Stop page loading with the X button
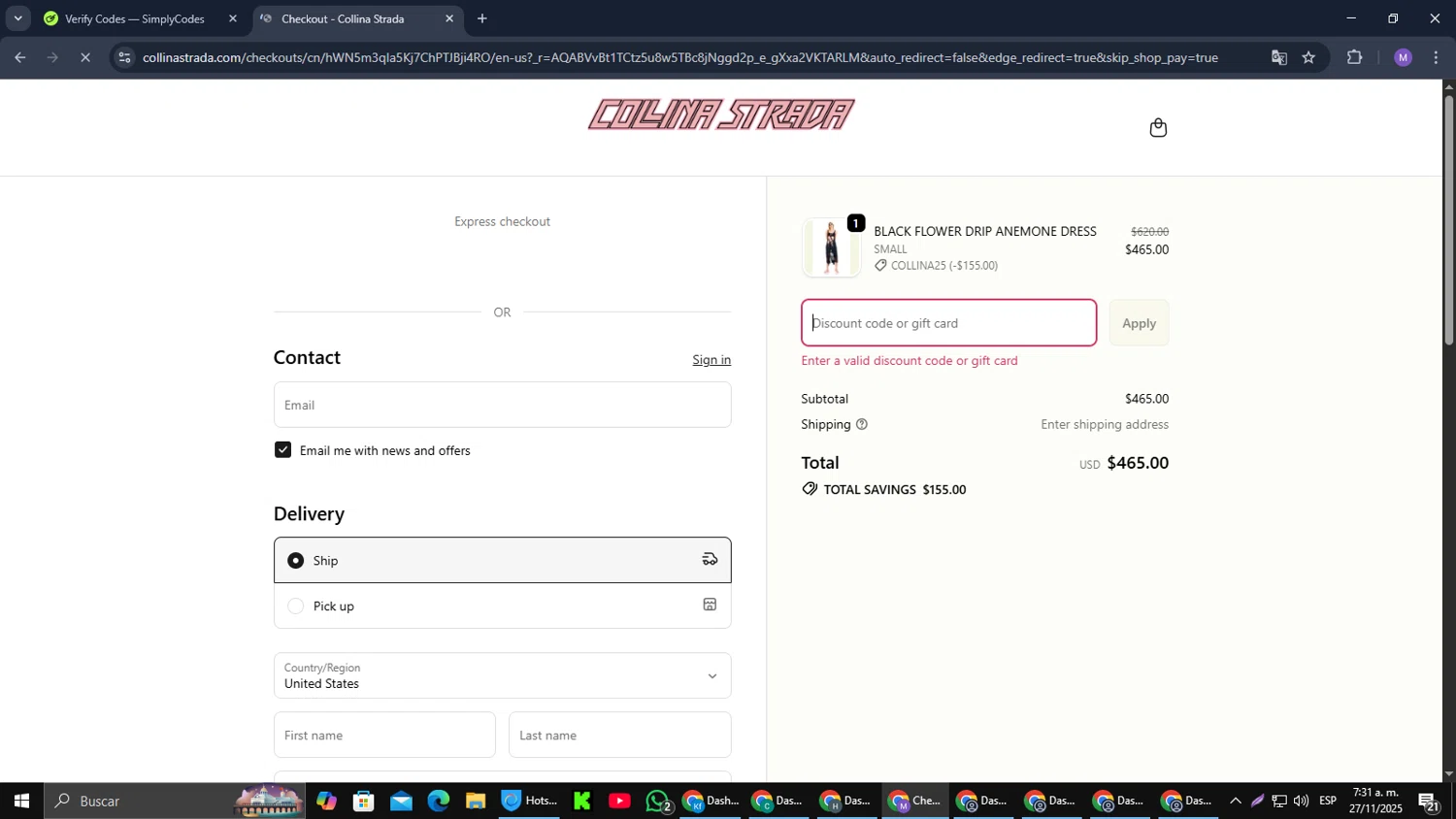The width and height of the screenshot is (1456, 819). pyautogui.click(x=85, y=57)
